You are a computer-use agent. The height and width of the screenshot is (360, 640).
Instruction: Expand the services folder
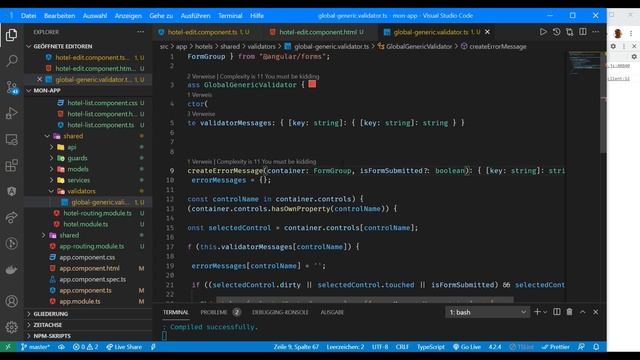(x=51, y=180)
